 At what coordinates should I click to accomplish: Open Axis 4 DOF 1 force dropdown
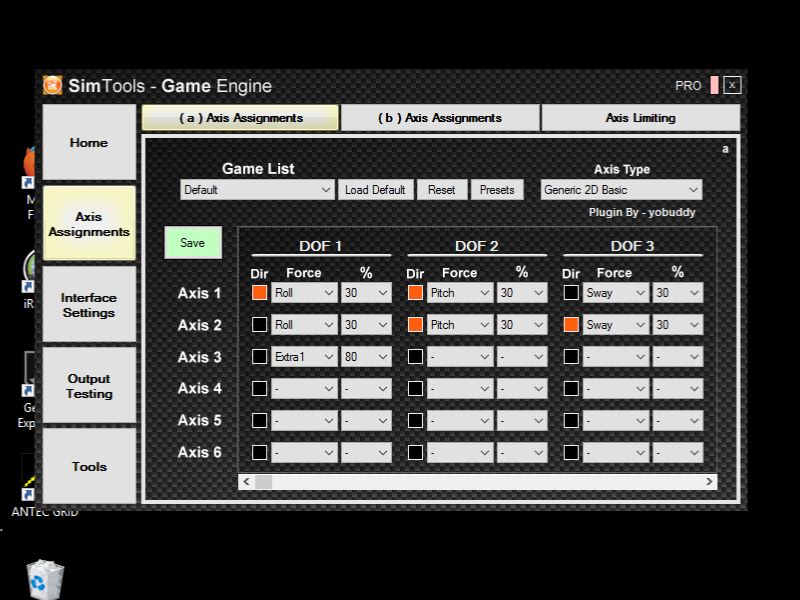304,388
